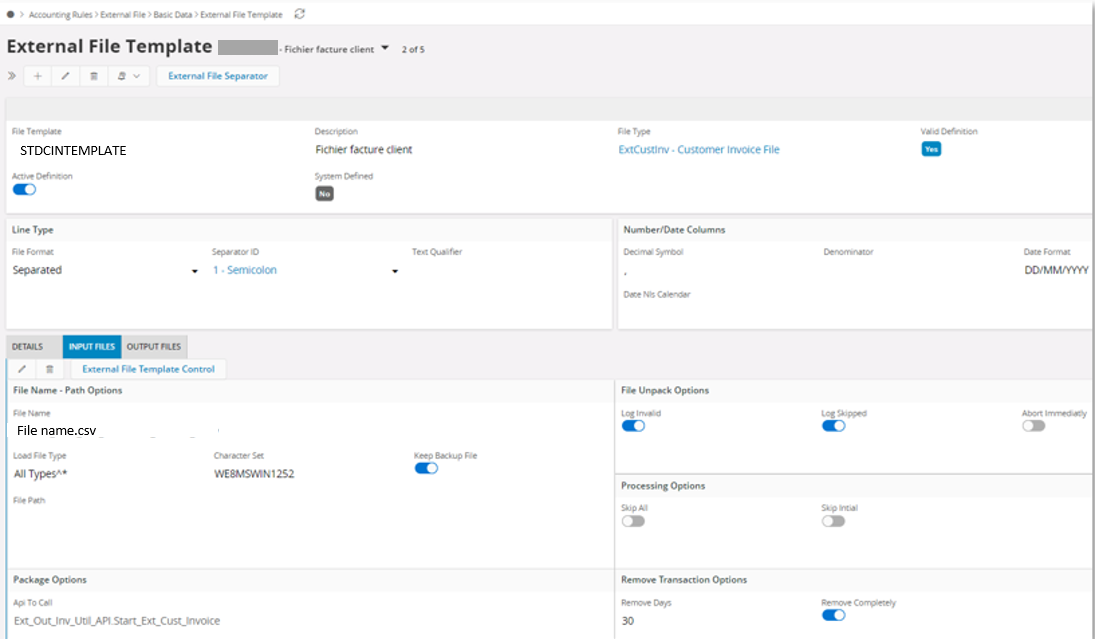The width and height of the screenshot is (1095, 639).
Task: Click the 2 of 5 record counter
Action: (413, 50)
